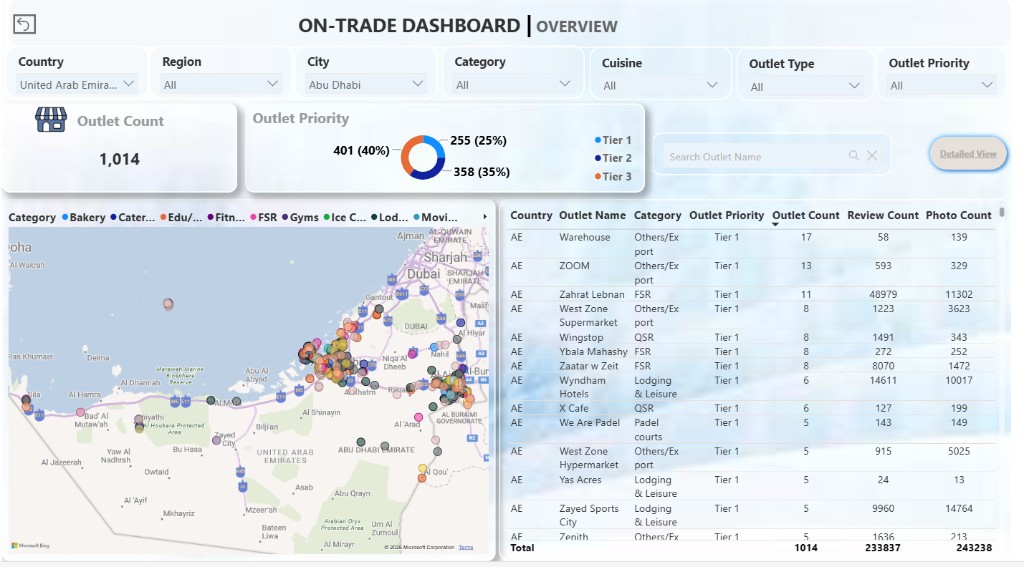
Task: Select Tier 1 in the priority legend
Action: click(613, 140)
